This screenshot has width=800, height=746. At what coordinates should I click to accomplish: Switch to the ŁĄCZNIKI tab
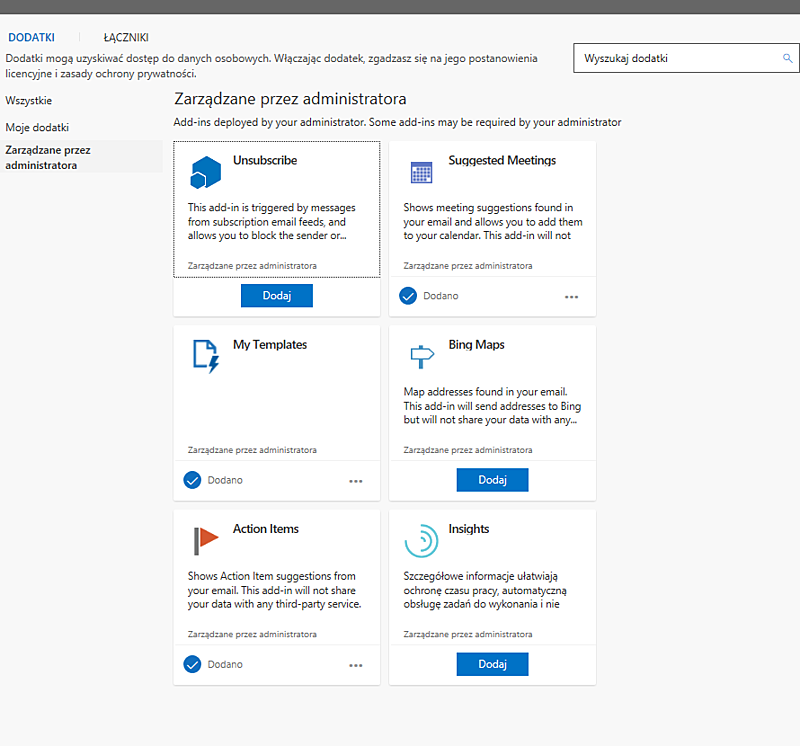pos(124,37)
